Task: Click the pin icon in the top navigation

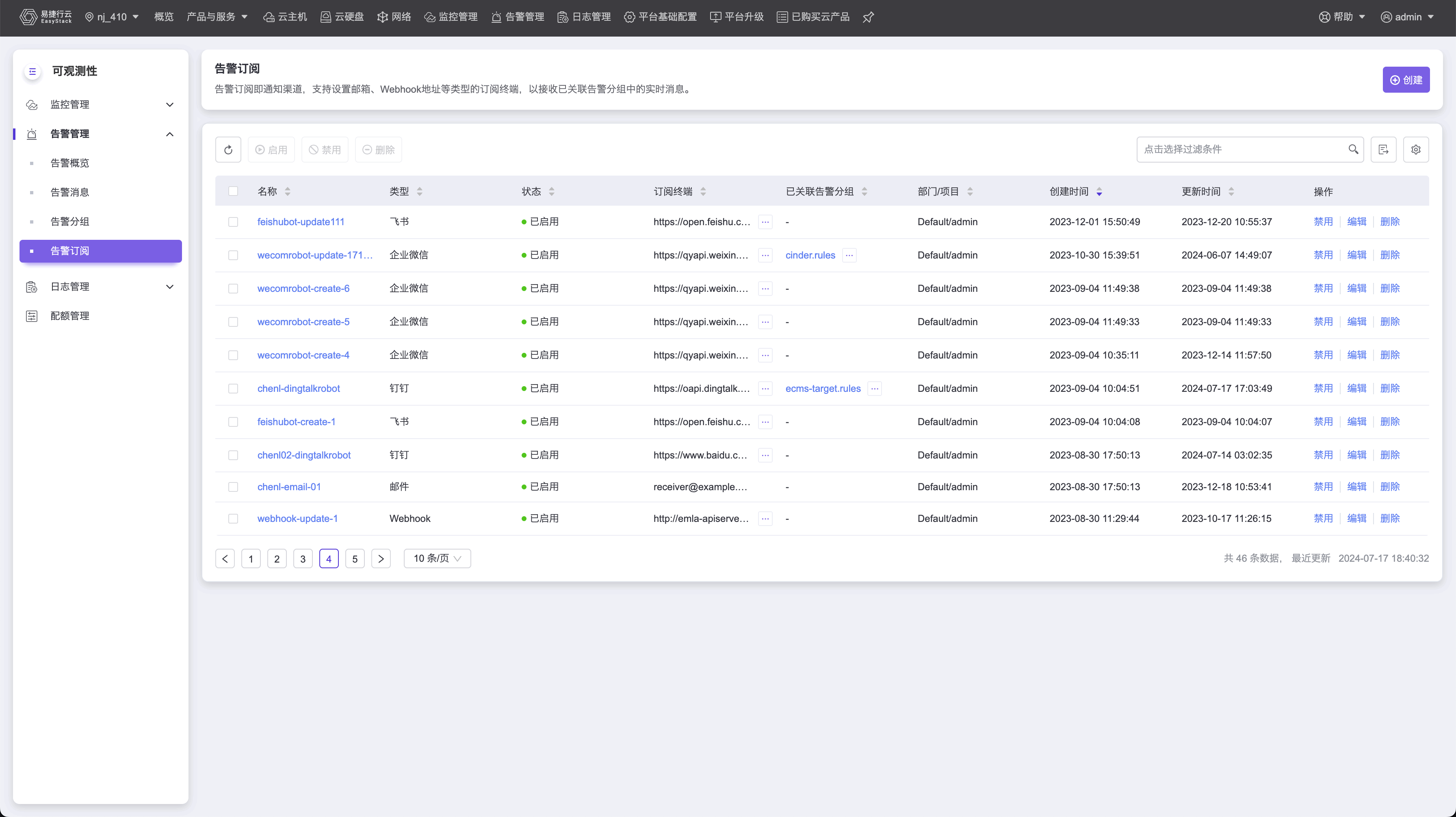Action: coord(868,17)
